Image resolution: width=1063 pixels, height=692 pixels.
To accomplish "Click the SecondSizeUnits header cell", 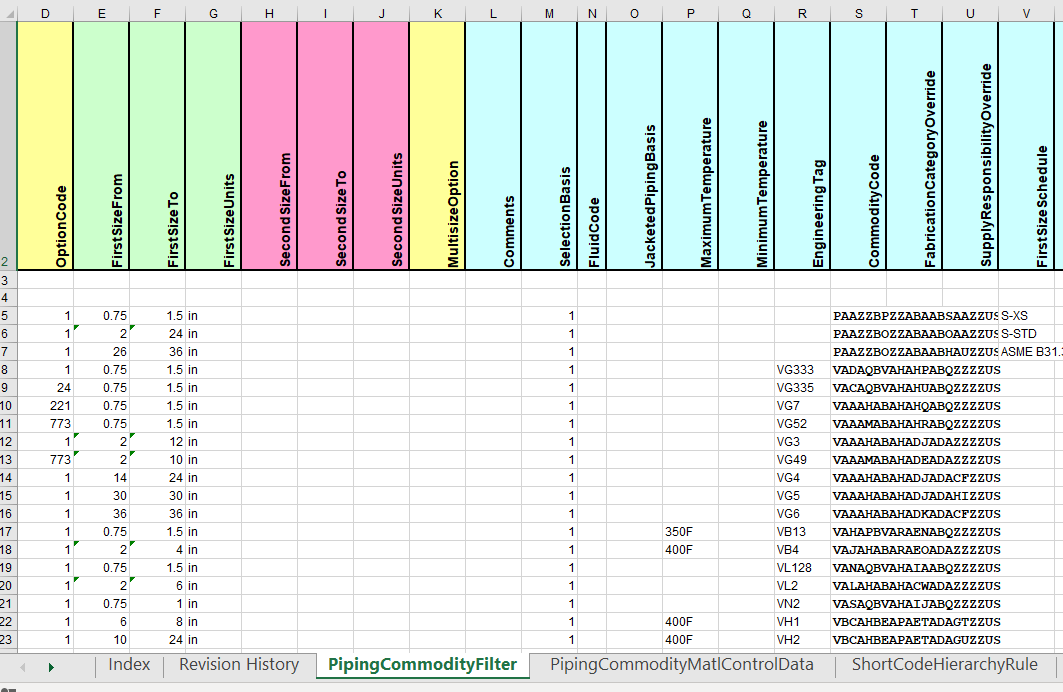I will (381, 146).
